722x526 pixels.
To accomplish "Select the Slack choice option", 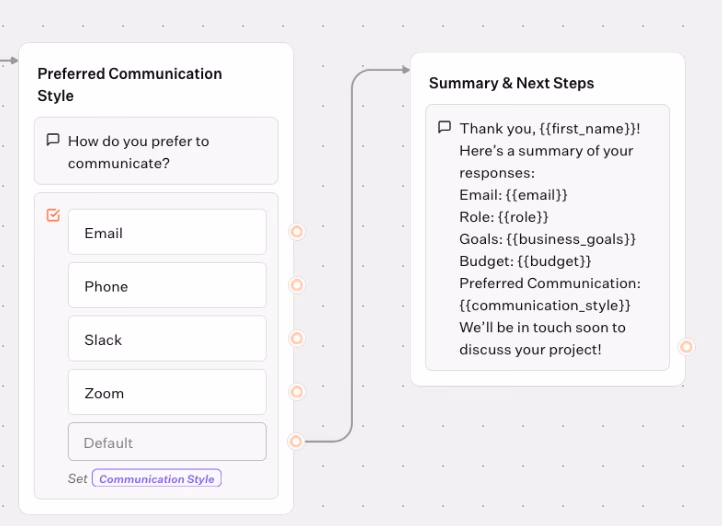I will (167, 340).
